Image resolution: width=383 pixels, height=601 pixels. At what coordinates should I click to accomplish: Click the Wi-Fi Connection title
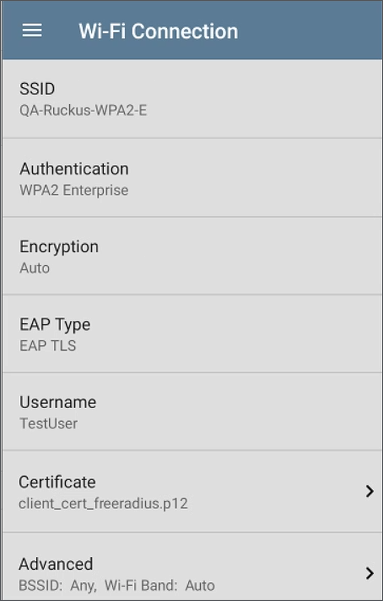click(158, 31)
